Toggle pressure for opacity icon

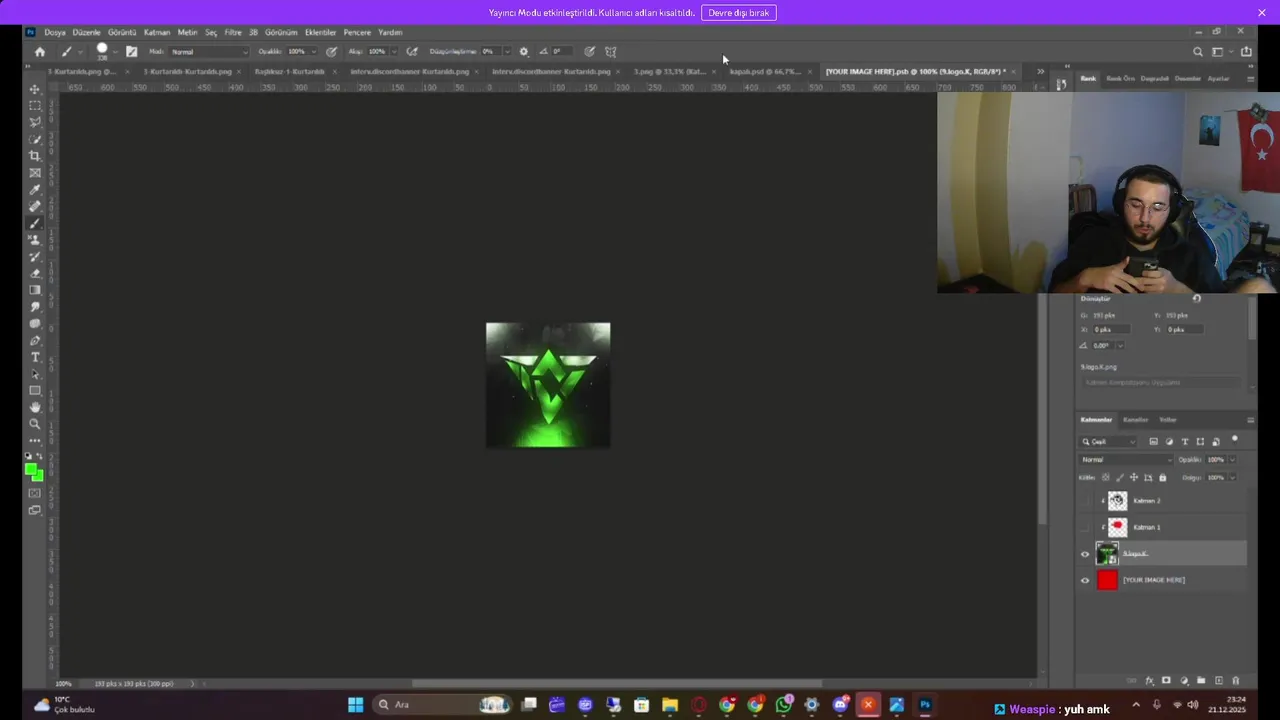[332, 52]
